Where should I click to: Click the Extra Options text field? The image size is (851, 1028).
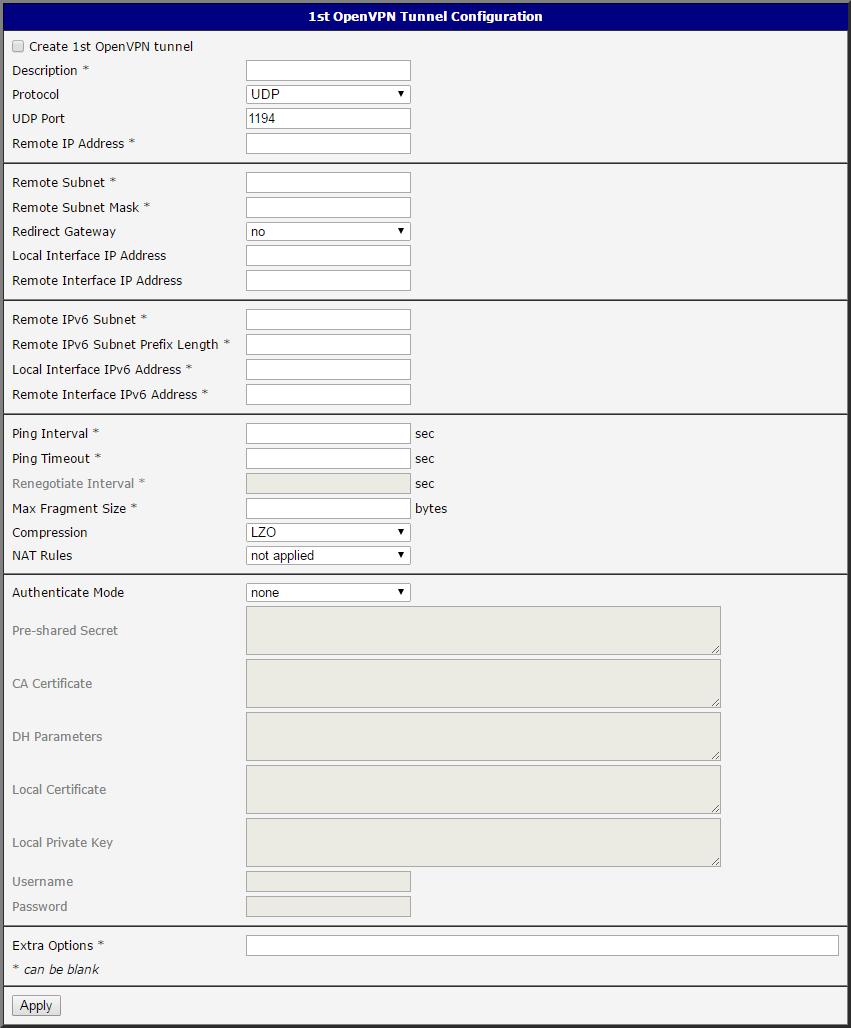(x=542, y=945)
